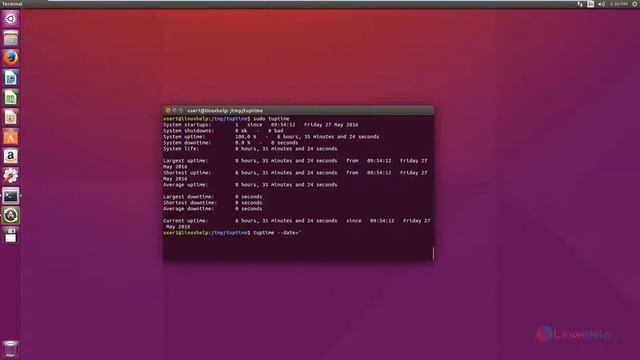Open the keyboard layout indicator
This screenshot has height=360, width=640.
[591, 4]
